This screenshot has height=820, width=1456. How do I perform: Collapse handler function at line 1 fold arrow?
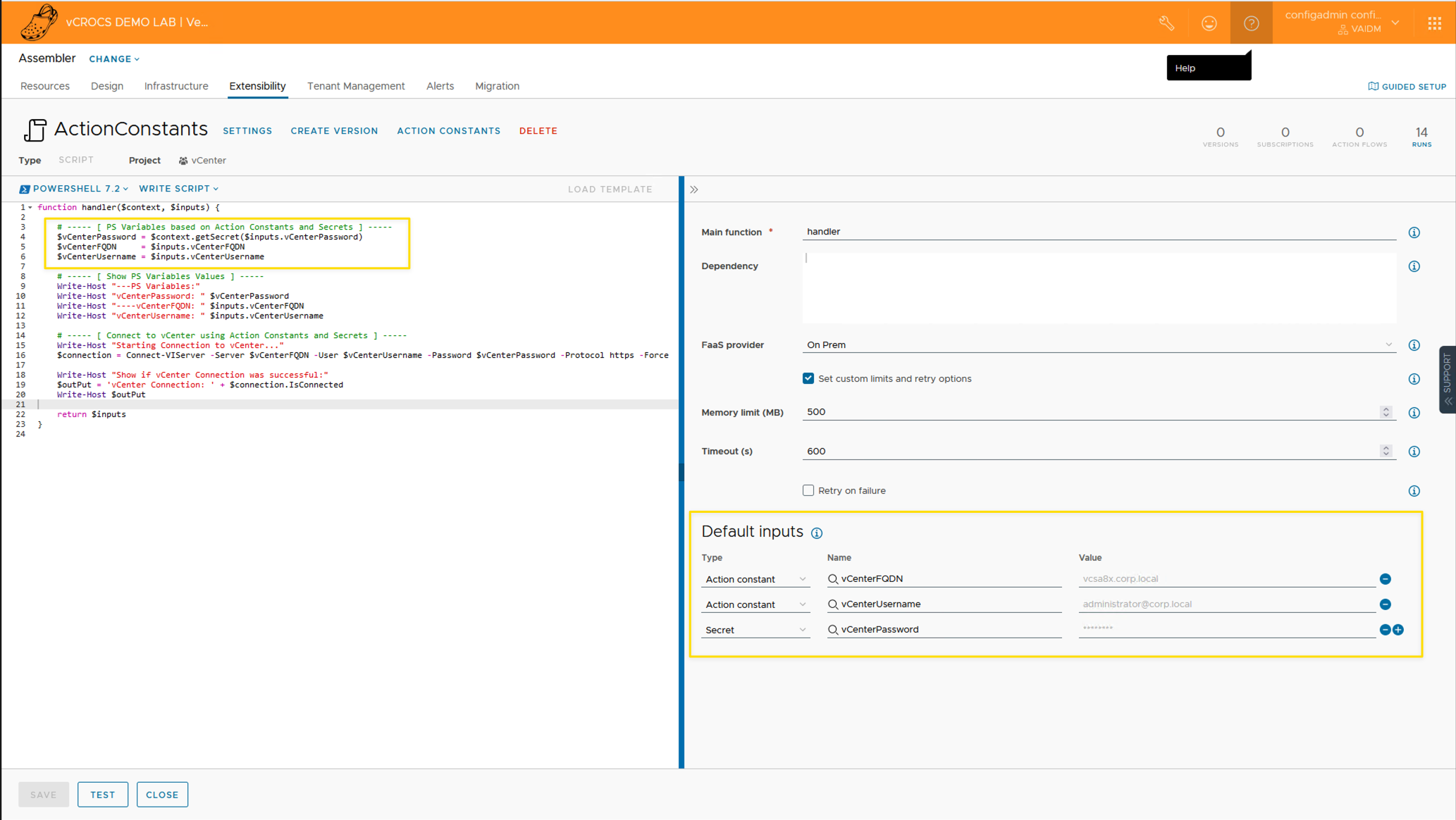30,208
